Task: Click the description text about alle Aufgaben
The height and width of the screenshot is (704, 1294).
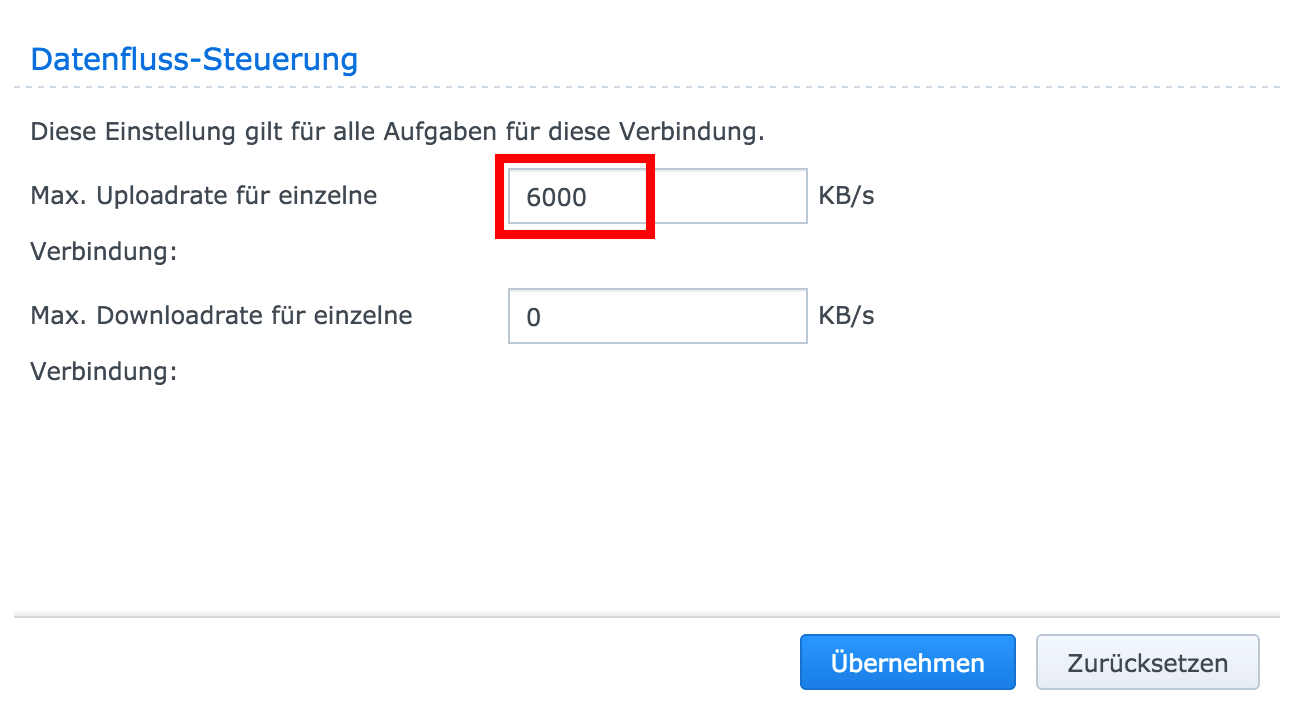Action: pos(398,132)
